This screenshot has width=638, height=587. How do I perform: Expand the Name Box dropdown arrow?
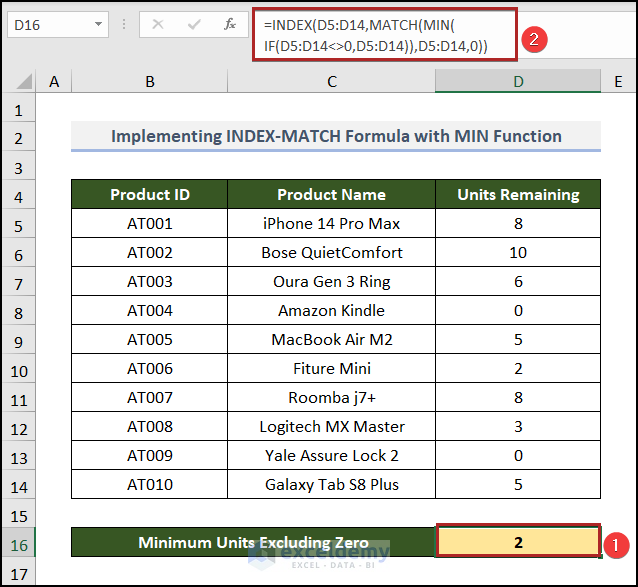[98, 24]
